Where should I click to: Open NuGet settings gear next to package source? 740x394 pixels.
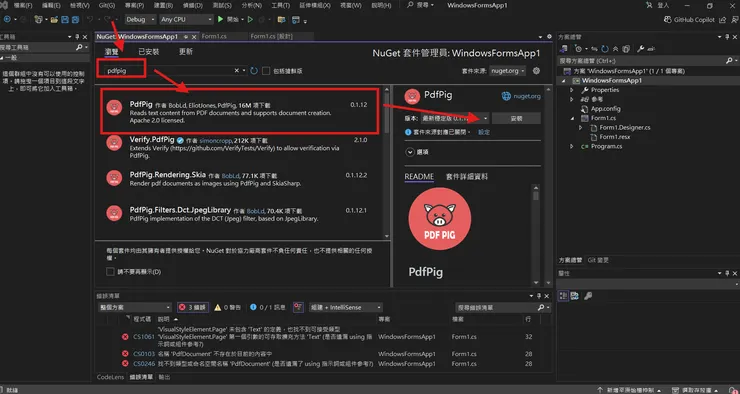536,71
